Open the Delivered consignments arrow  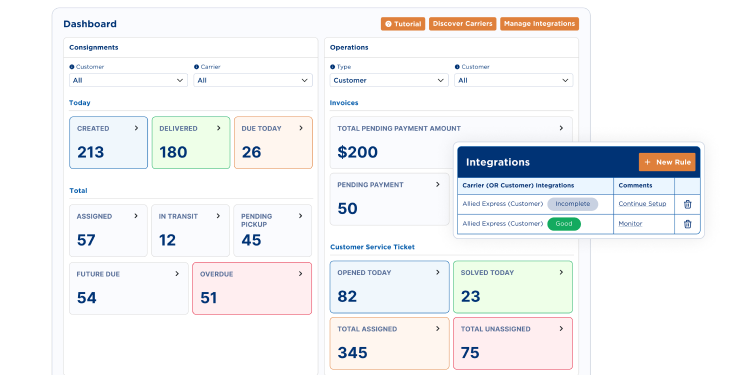click(x=219, y=128)
